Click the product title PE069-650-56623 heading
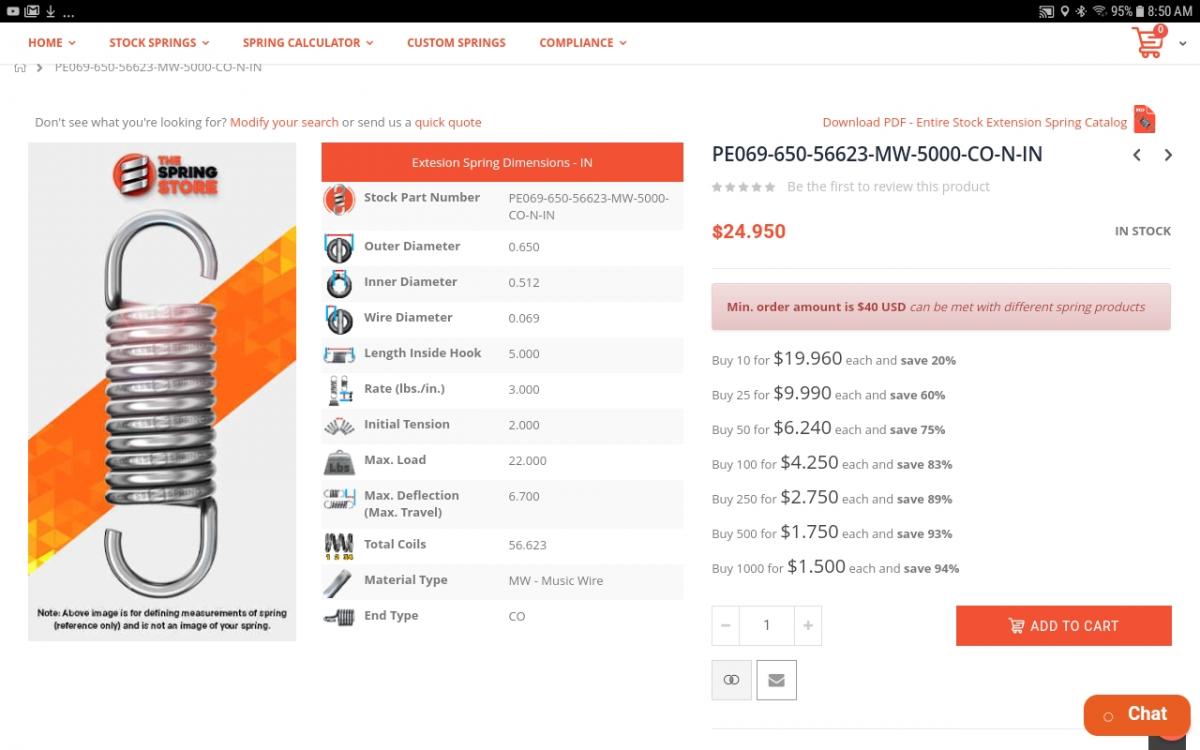1200x750 pixels. pos(877,154)
